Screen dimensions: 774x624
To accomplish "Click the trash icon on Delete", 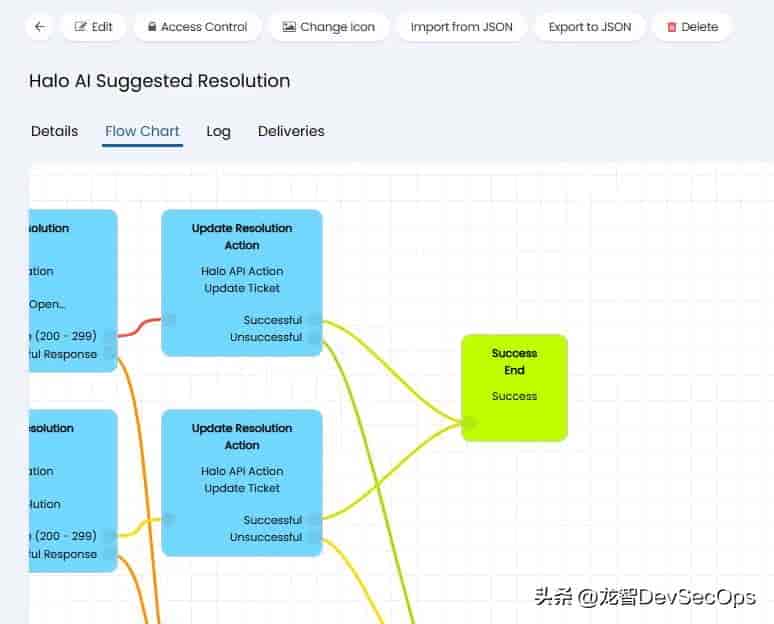I will pos(671,27).
